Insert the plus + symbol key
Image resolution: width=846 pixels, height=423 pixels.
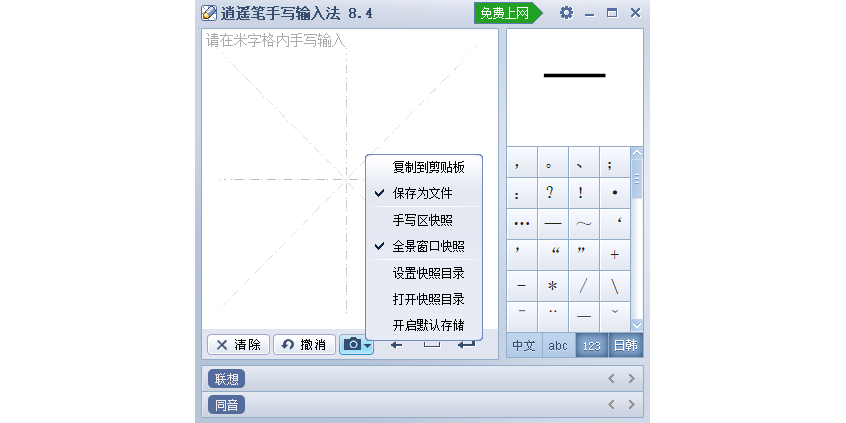pyautogui.click(x=615, y=255)
